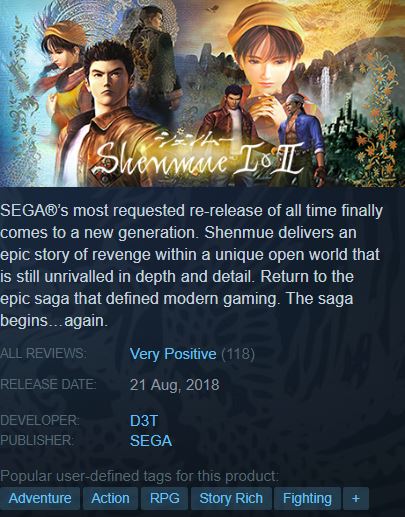Click the RELEASE DATE label
The image size is (405, 517).
click(x=48, y=384)
